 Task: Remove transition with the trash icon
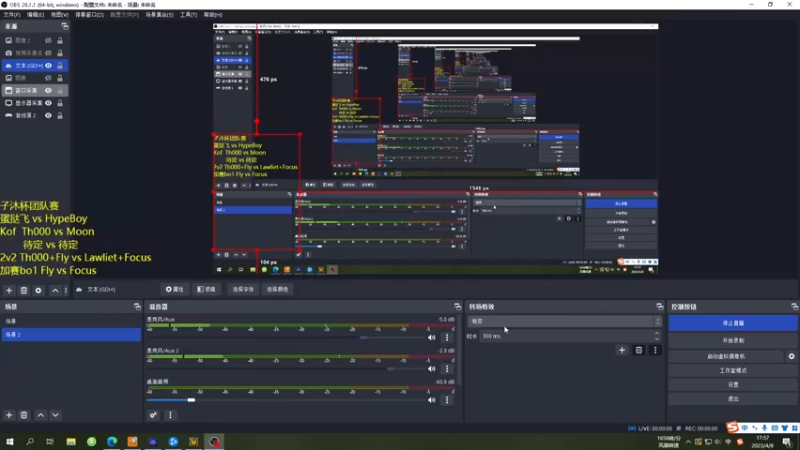point(638,350)
